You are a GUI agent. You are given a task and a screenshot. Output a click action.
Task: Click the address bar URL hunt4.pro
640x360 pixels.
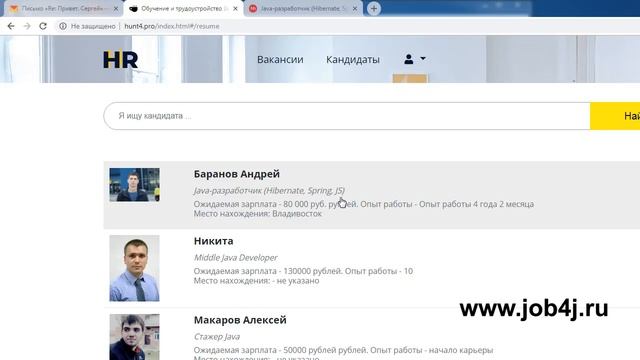171,26
